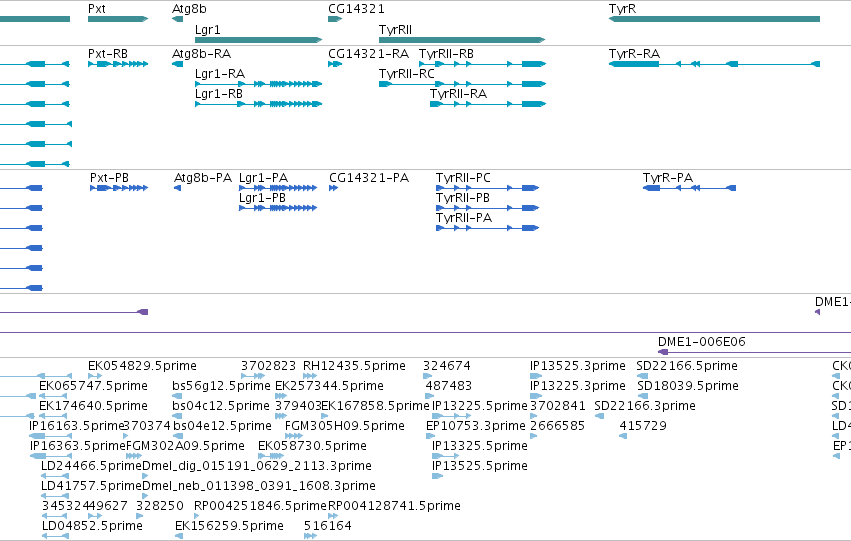Select Dmel_neb_011398_0391_1608.3prime feature
This screenshot has height=541, width=851.
click(145, 497)
